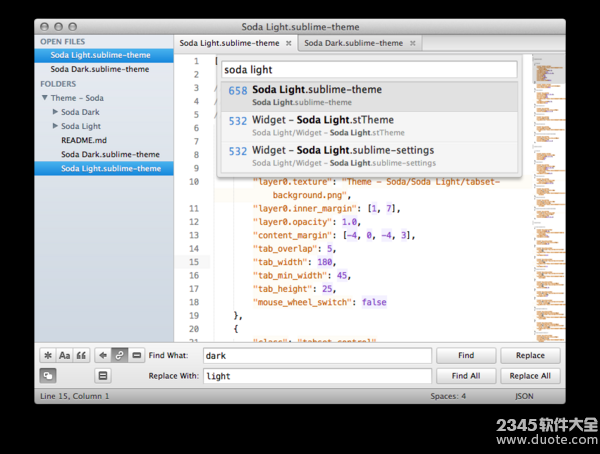
Task: Click the minimap on the right
Action: click(x=549, y=198)
